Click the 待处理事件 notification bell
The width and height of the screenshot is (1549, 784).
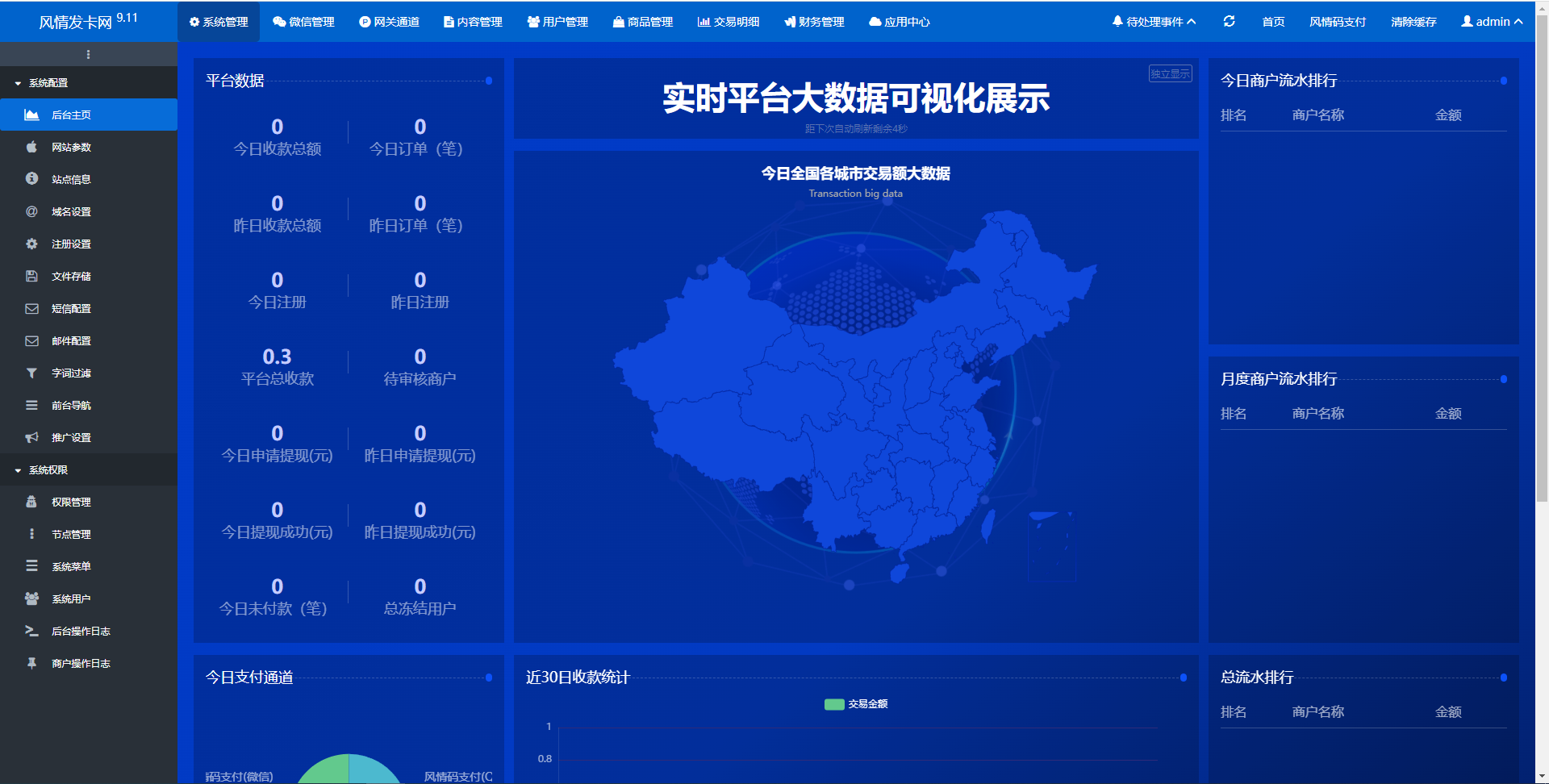pos(1117,22)
